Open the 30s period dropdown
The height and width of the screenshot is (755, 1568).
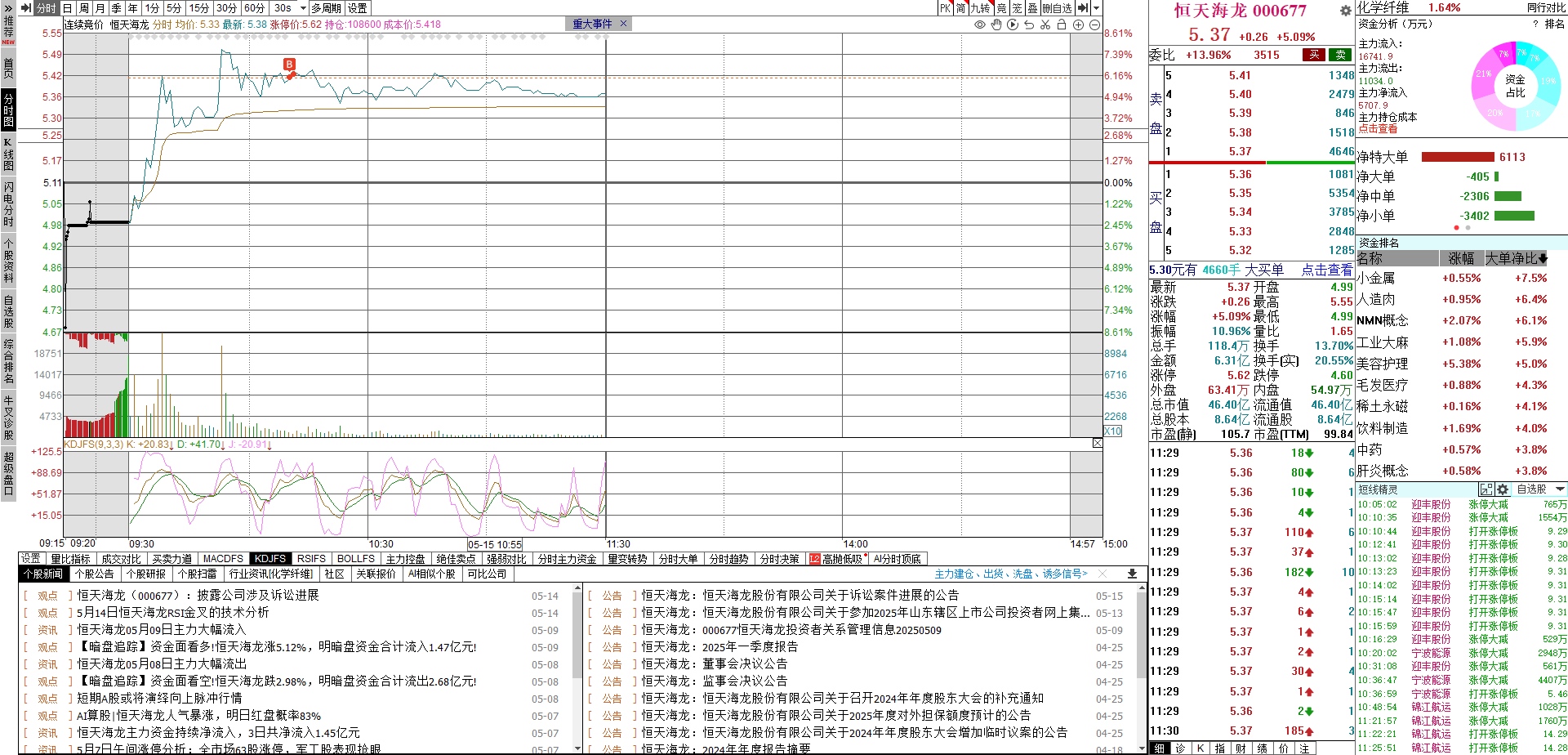[303, 8]
